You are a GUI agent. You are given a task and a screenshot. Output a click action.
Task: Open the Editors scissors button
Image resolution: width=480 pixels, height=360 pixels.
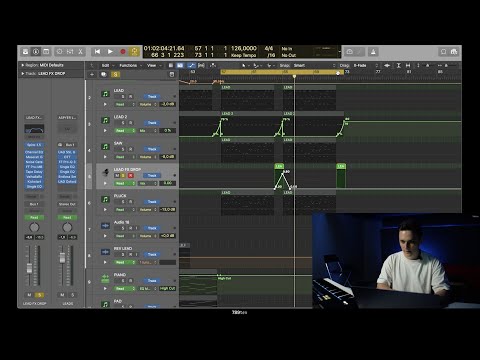click(x=81, y=52)
